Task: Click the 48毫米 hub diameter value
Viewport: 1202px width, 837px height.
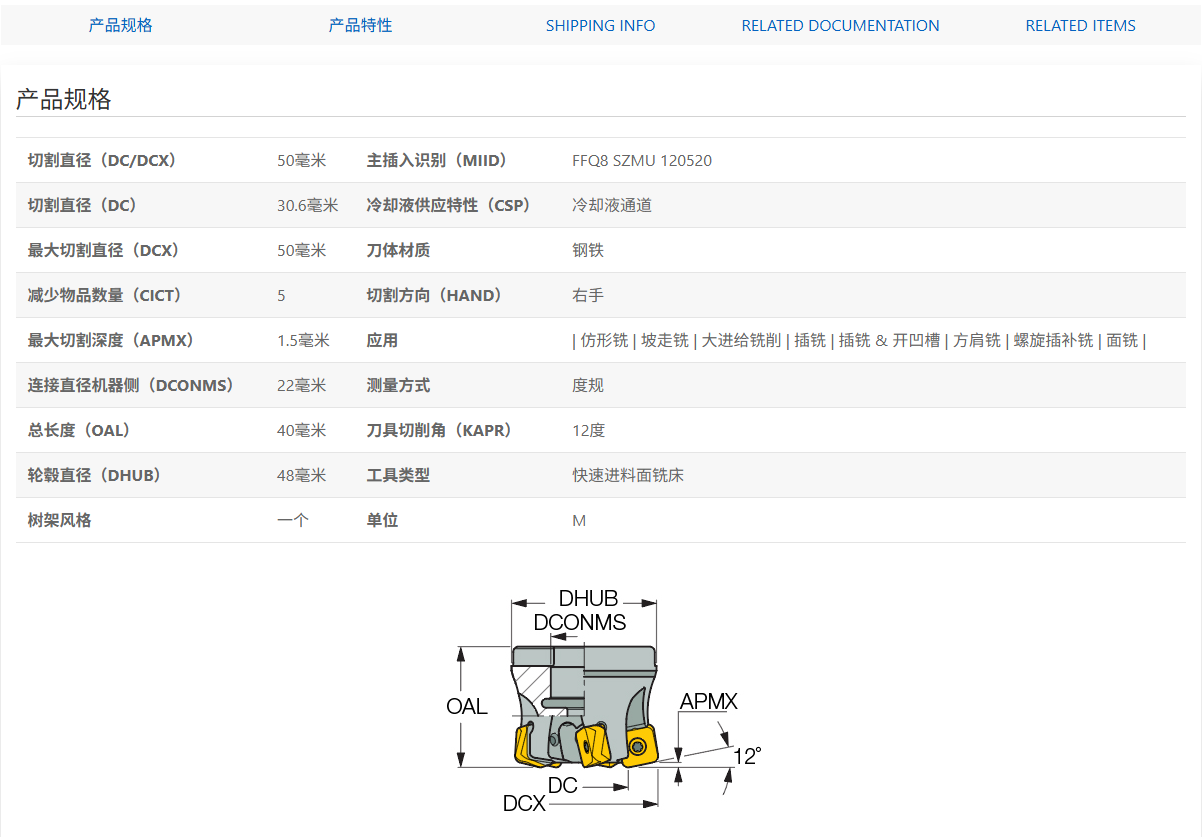Action: tap(301, 476)
